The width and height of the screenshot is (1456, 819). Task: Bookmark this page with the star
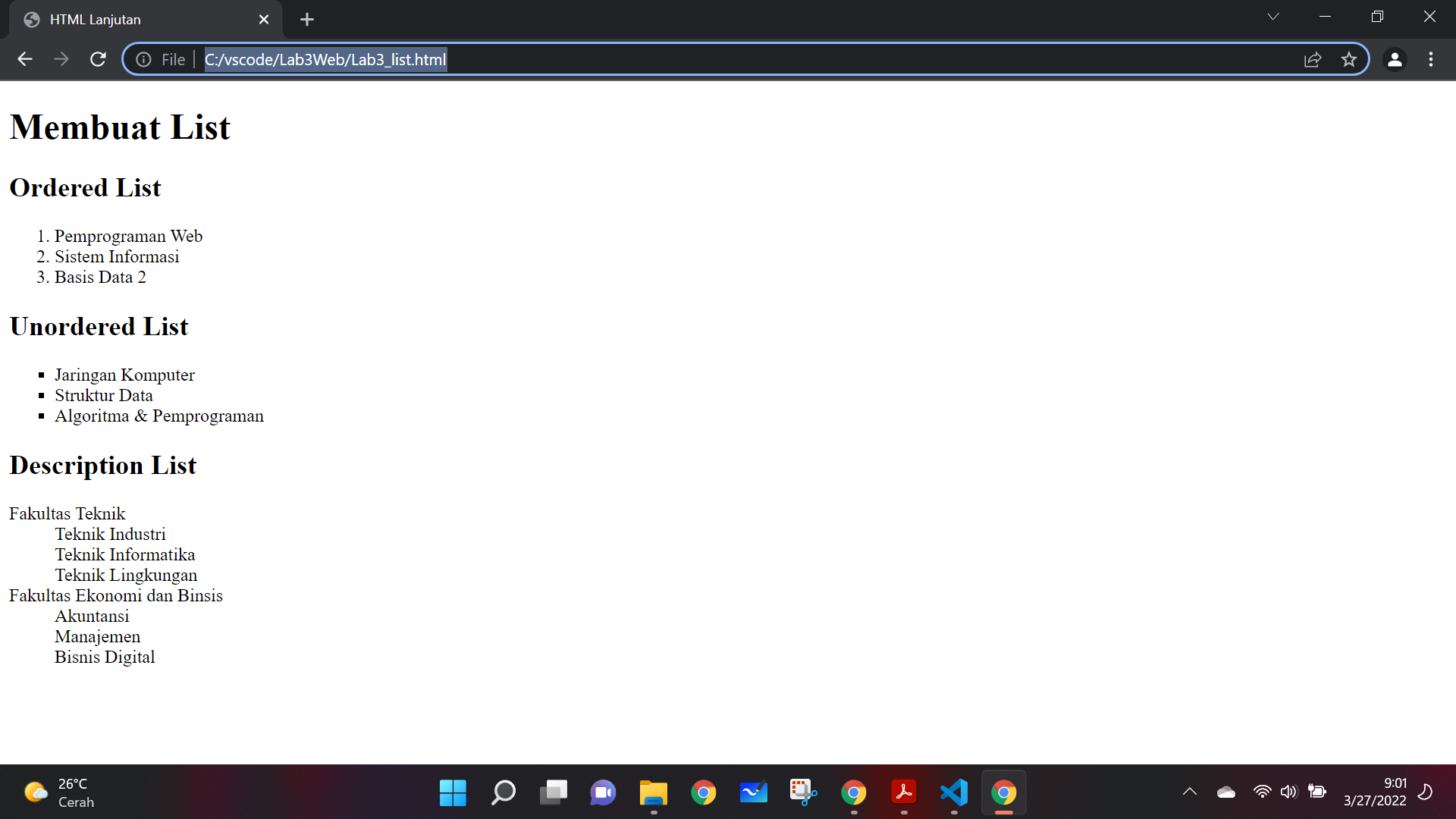(1349, 59)
